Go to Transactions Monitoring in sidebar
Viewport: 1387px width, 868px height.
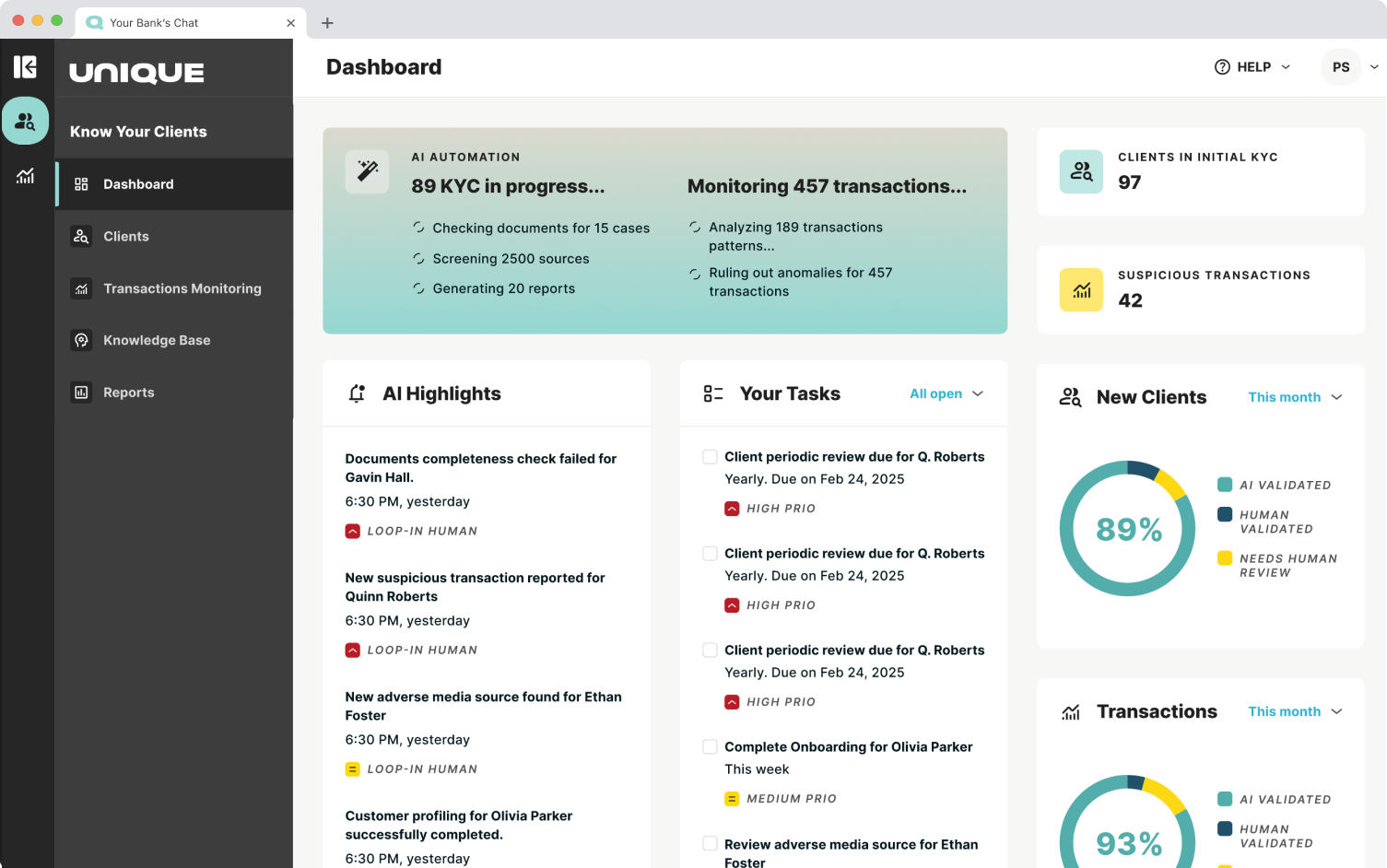click(182, 288)
